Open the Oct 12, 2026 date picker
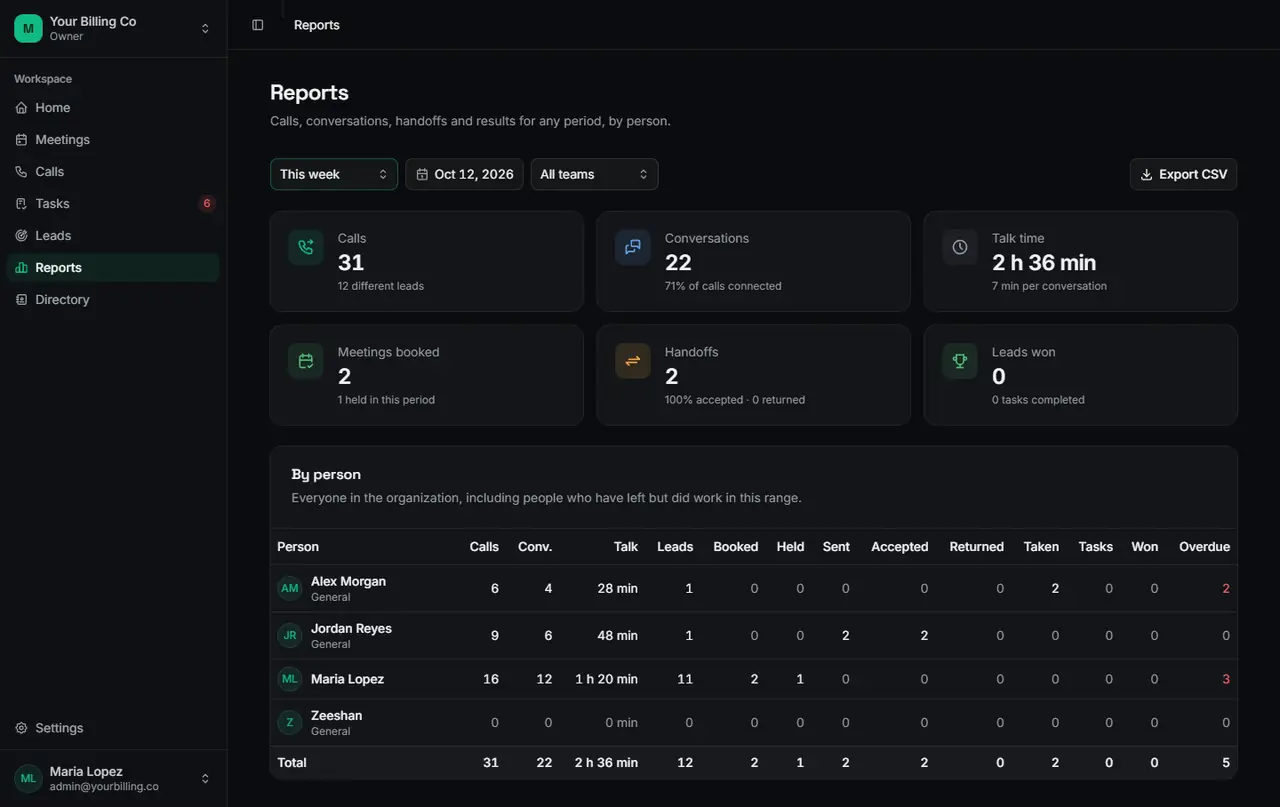1280x807 pixels. 464,174
